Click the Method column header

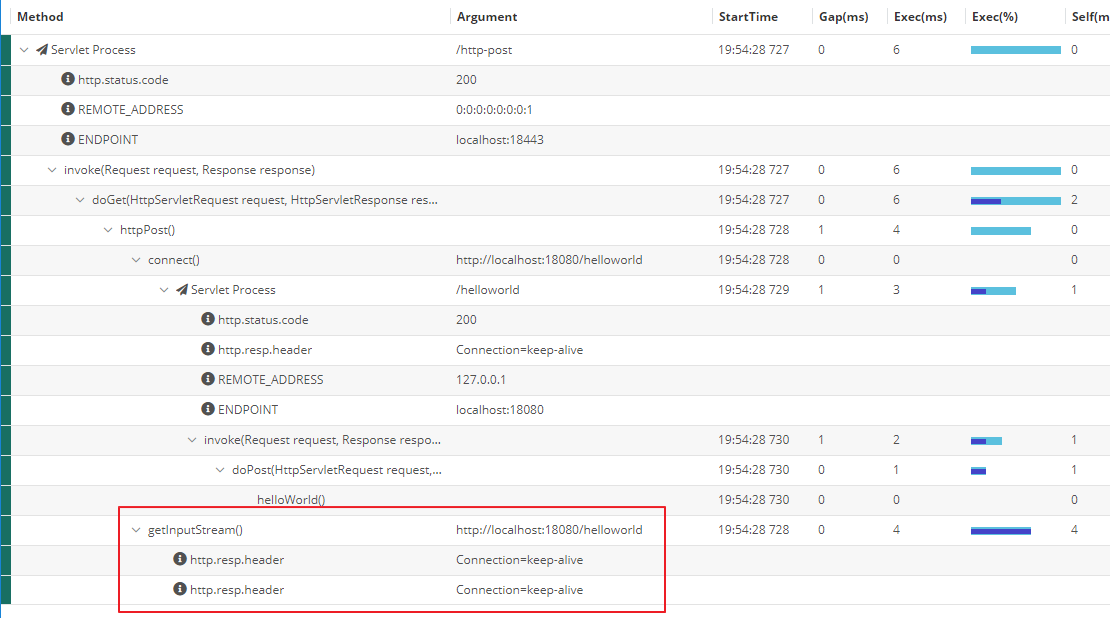(x=41, y=16)
